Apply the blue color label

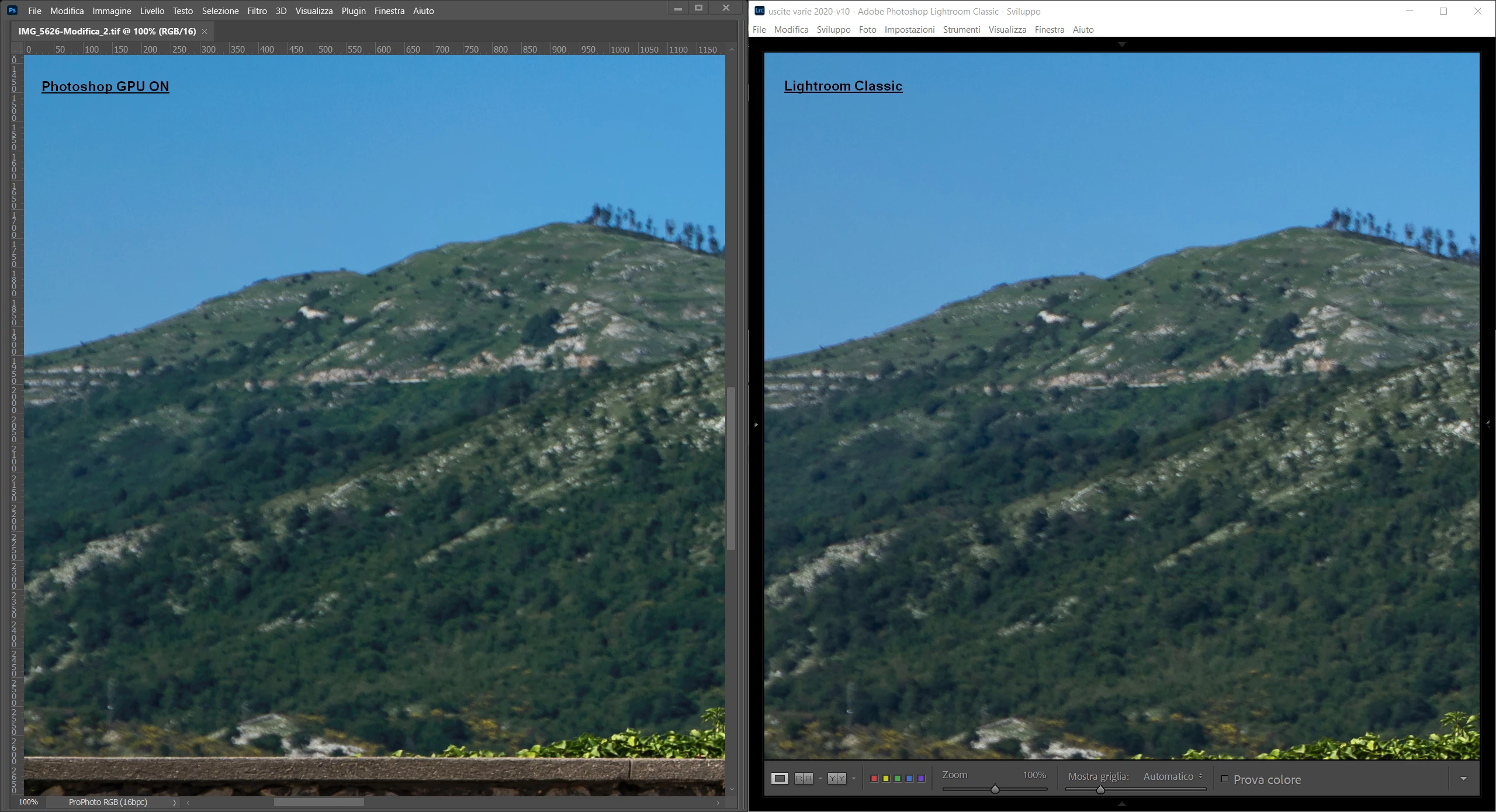click(909, 778)
